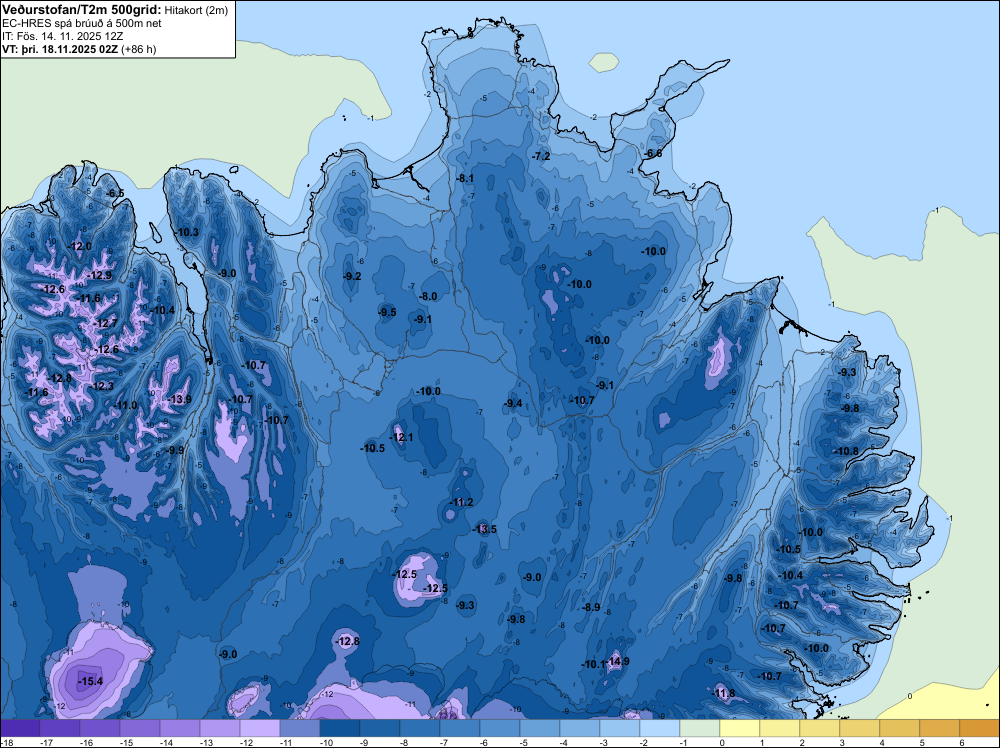The image size is (1000, 748).
Task: Pick the legend color swatch labeled -9
Action: tap(379, 728)
